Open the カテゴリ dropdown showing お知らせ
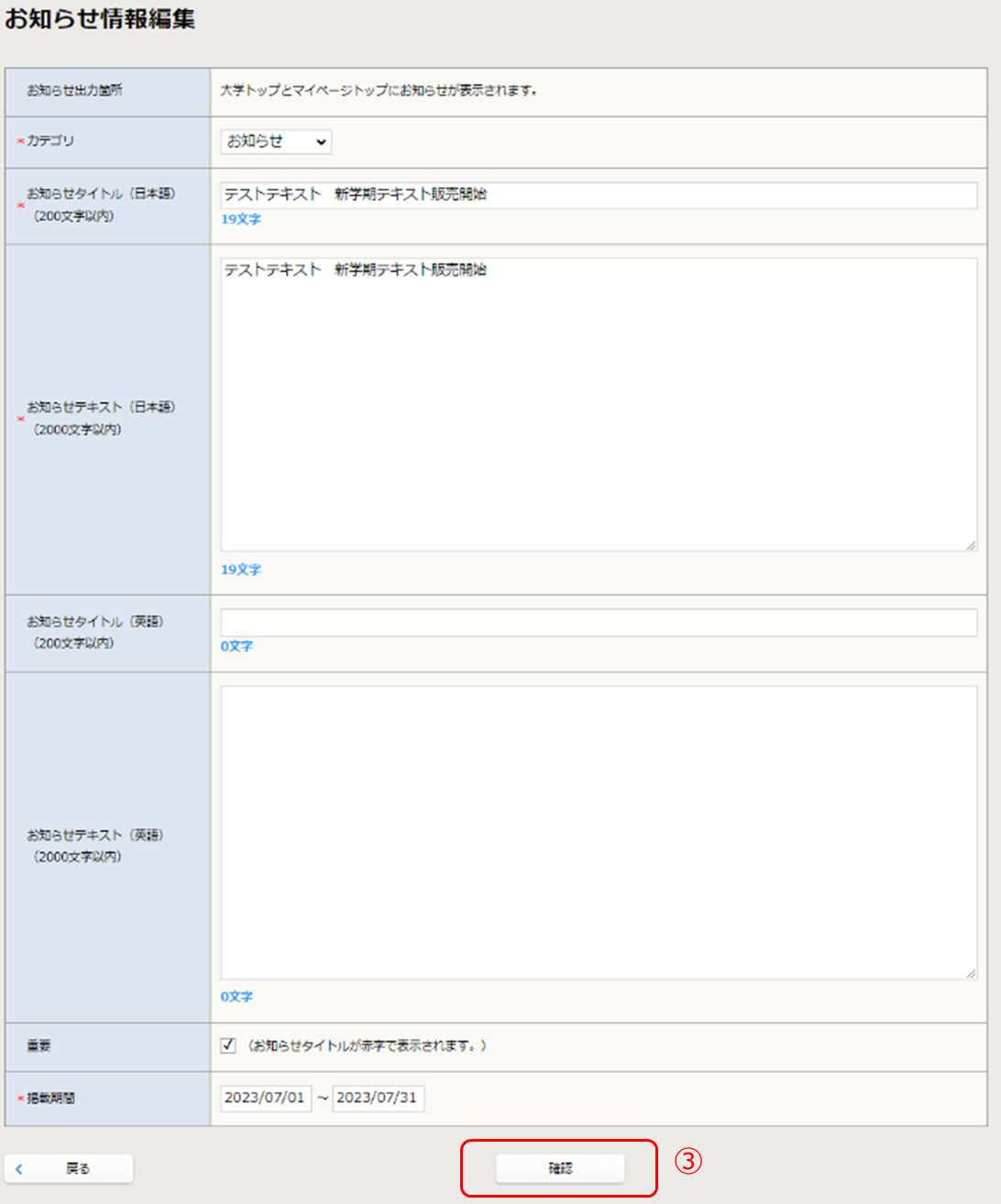The height and width of the screenshot is (1204, 1001). 276,141
